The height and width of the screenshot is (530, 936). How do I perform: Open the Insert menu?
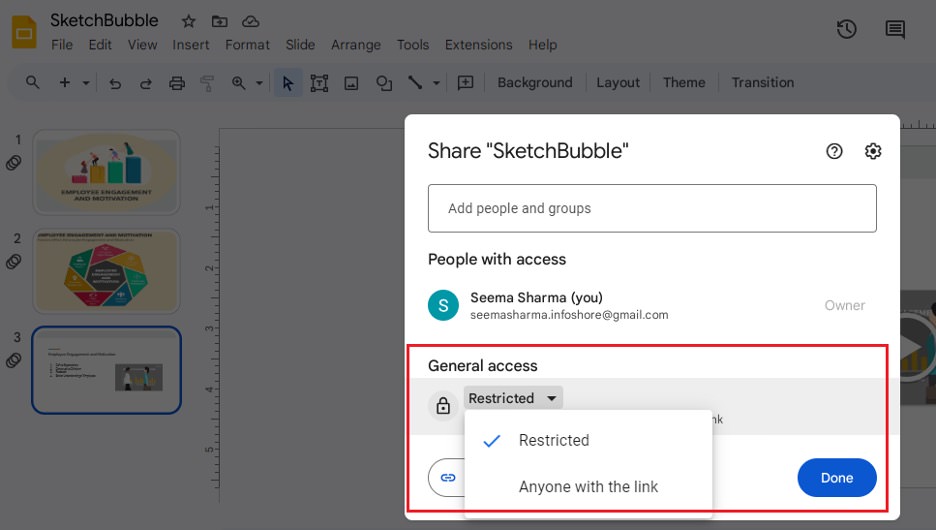pos(191,45)
